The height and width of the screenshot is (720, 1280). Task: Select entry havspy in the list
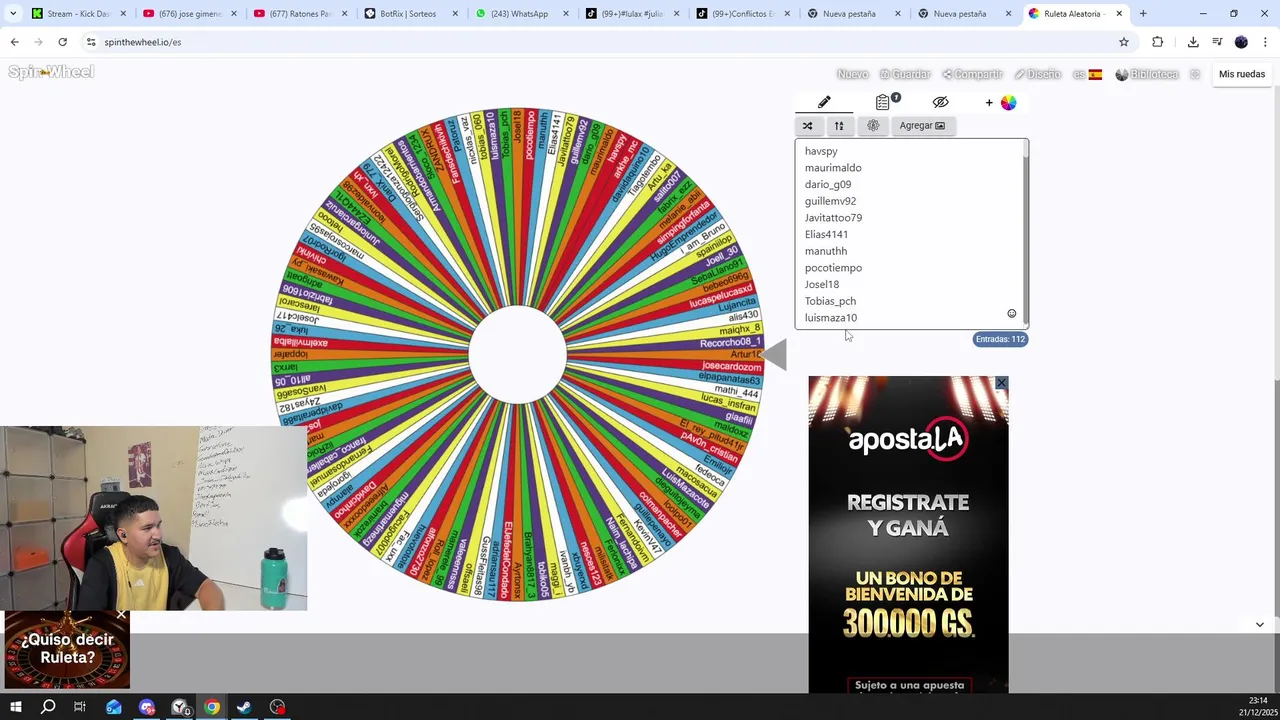[x=821, y=151]
